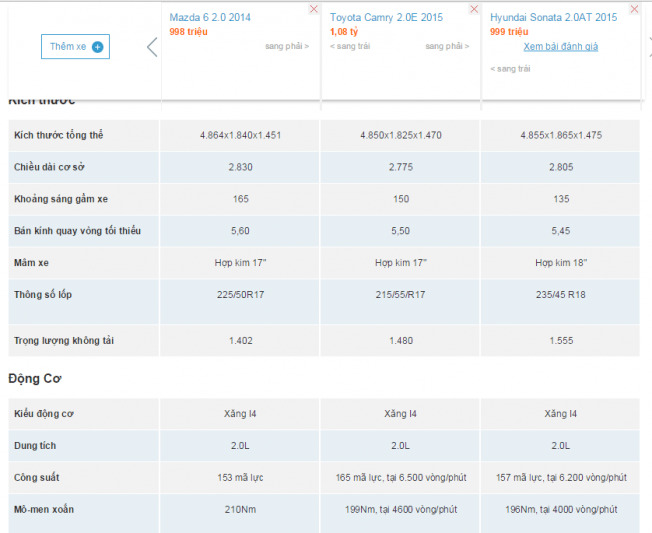
Task: Move Mazda 6 column with sang phải
Action: click(x=287, y=46)
